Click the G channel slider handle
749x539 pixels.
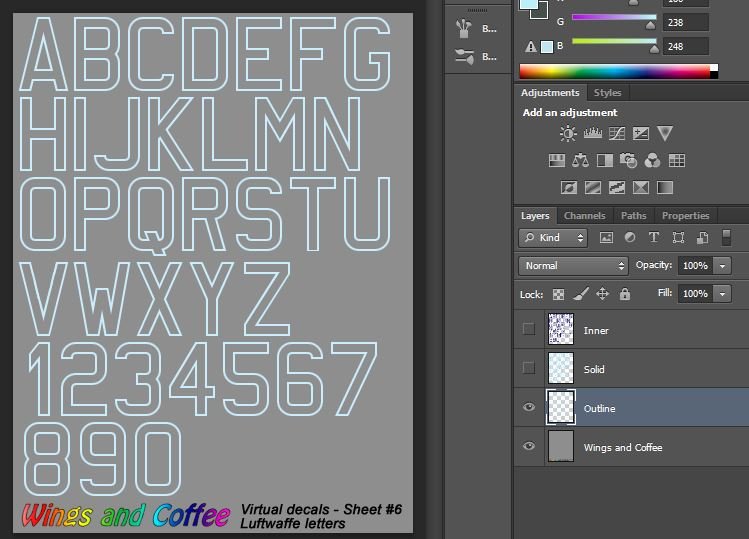click(x=650, y=26)
